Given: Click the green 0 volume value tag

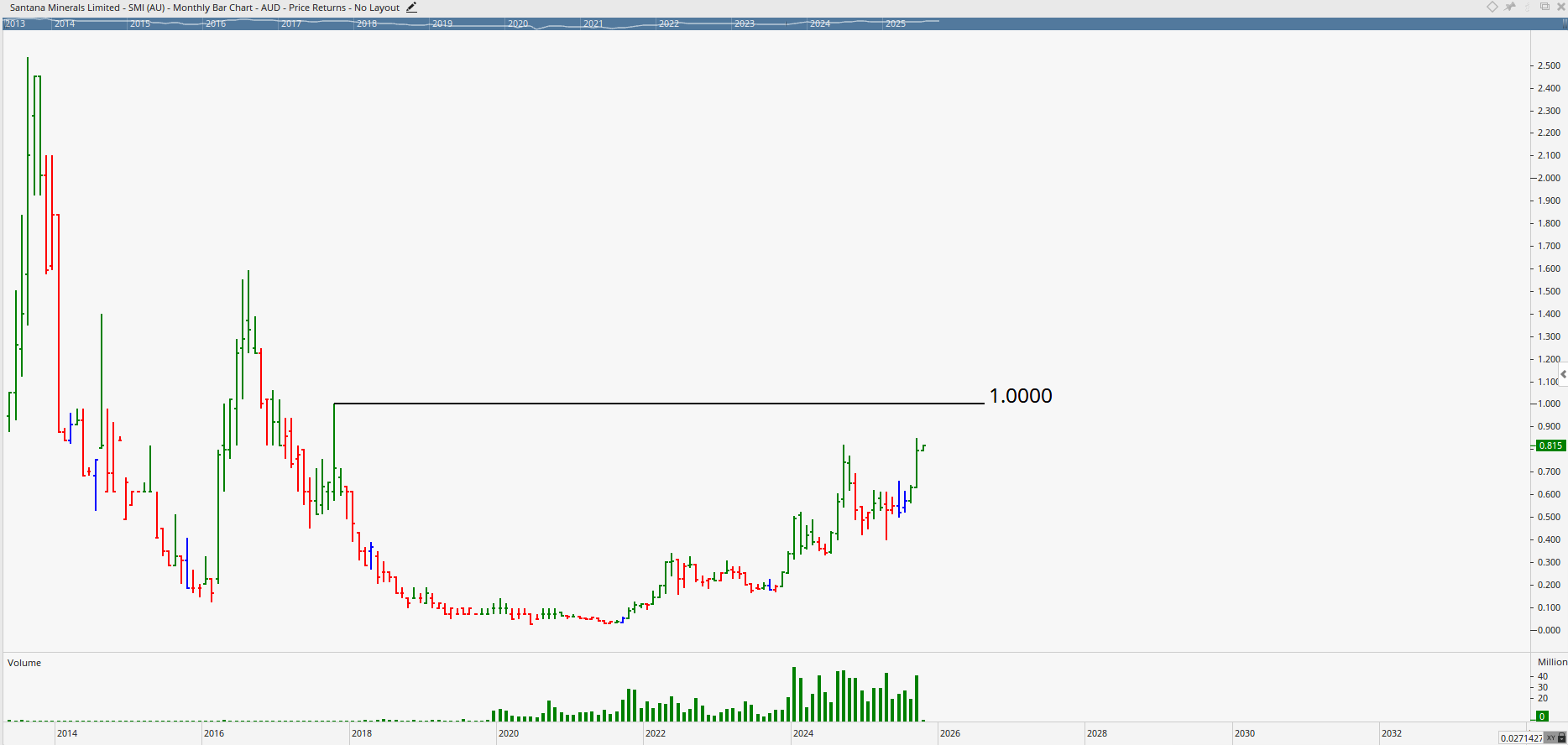Looking at the screenshot, I should [x=1541, y=716].
